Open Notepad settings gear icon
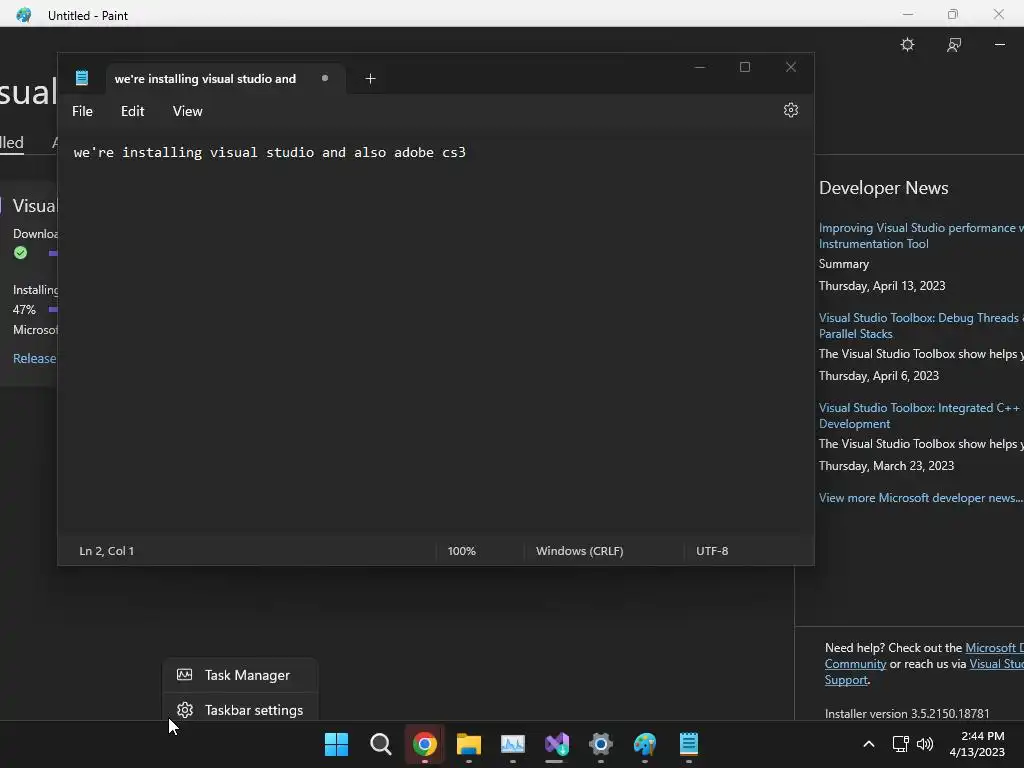1024x768 pixels. (790, 110)
